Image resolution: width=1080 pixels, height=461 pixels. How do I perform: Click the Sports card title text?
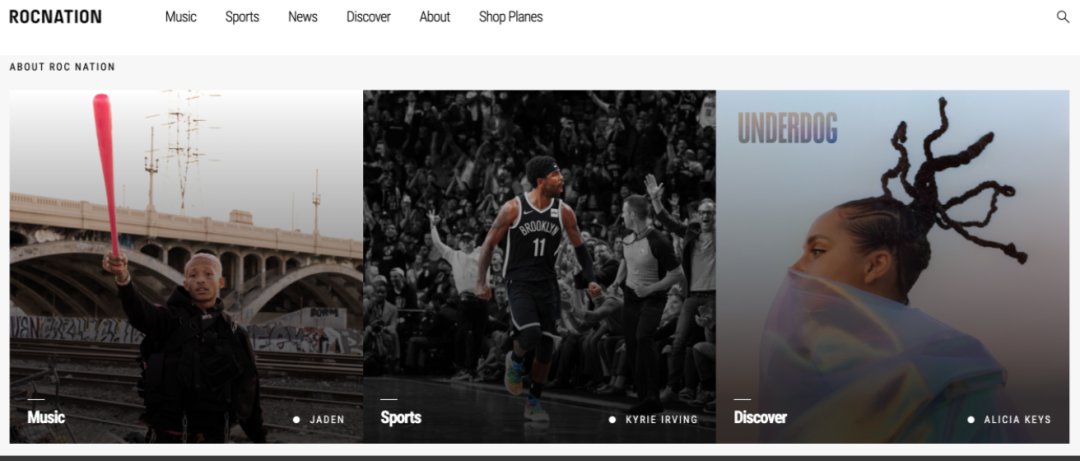tap(401, 418)
